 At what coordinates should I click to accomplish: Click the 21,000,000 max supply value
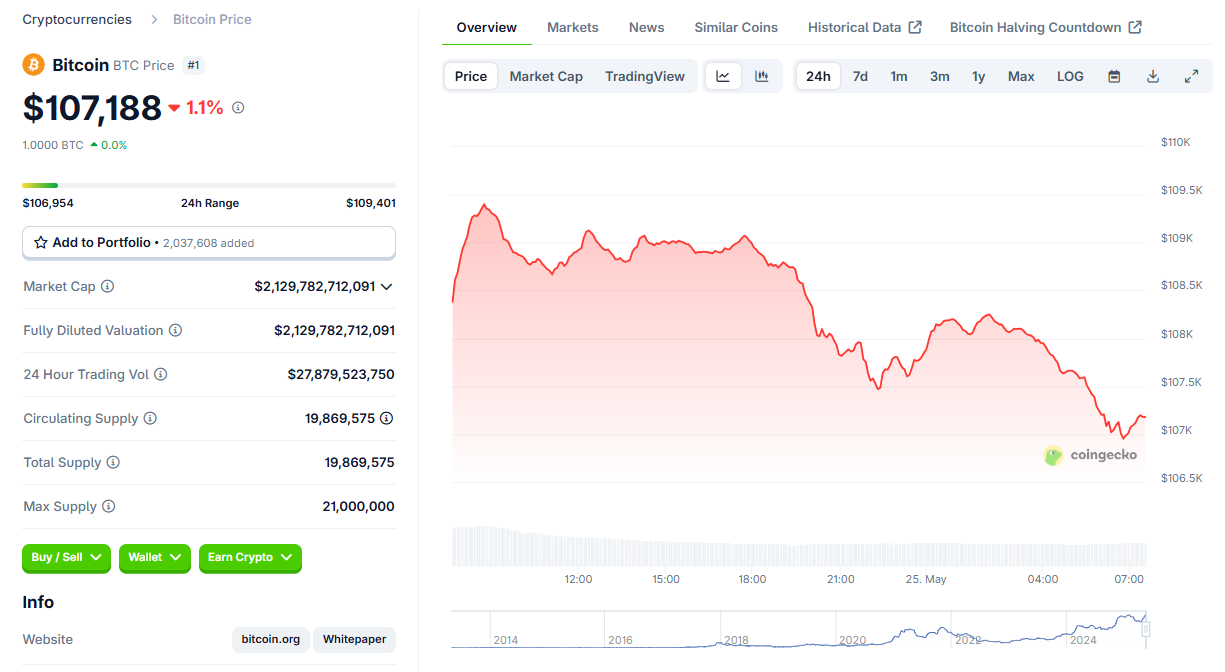point(359,506)
